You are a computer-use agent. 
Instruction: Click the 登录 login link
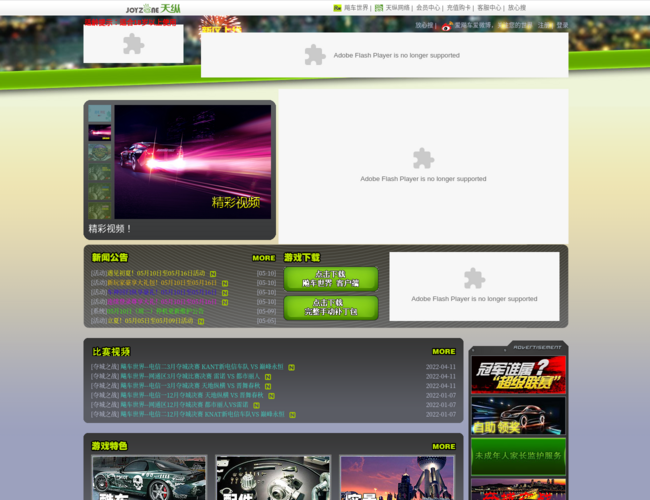click(x=562, y=26)
